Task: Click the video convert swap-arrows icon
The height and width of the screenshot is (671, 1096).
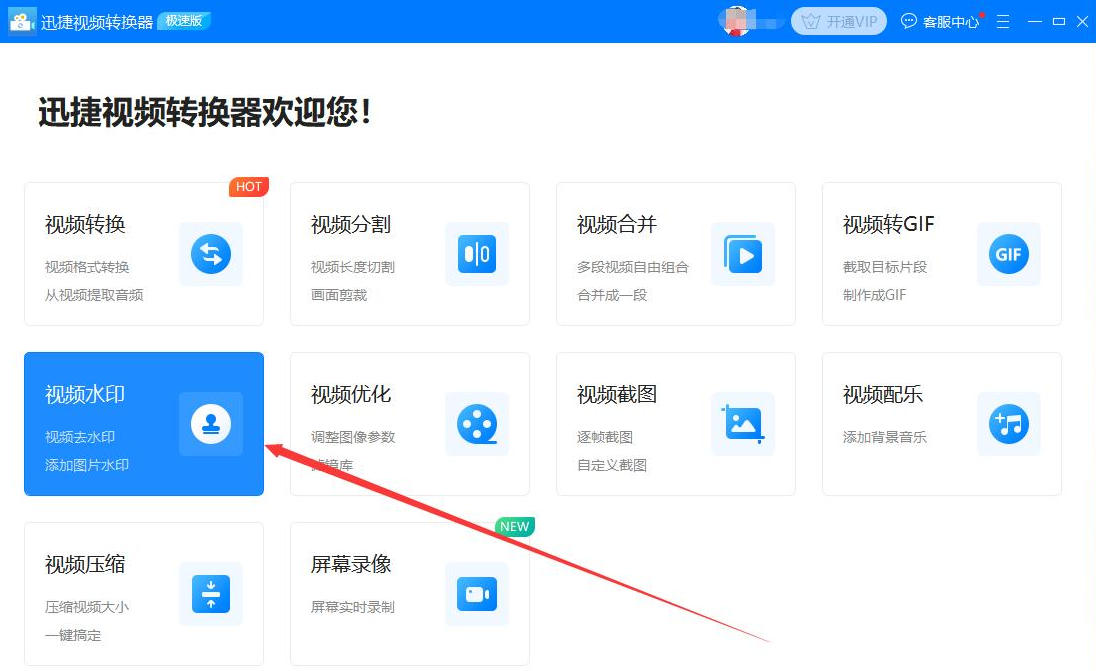Action: click(211, 254)
